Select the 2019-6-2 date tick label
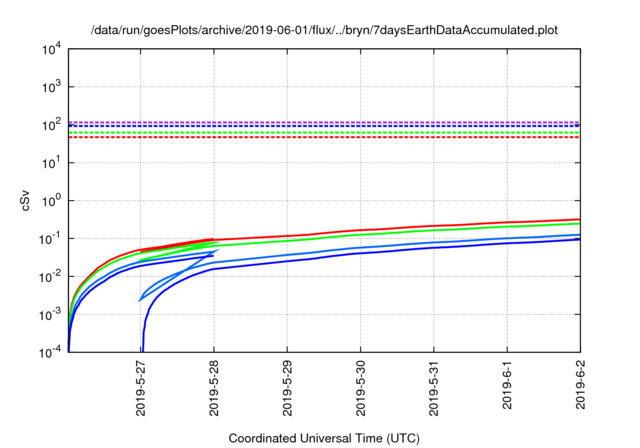 pyautogui.click(x=580, y=390)
